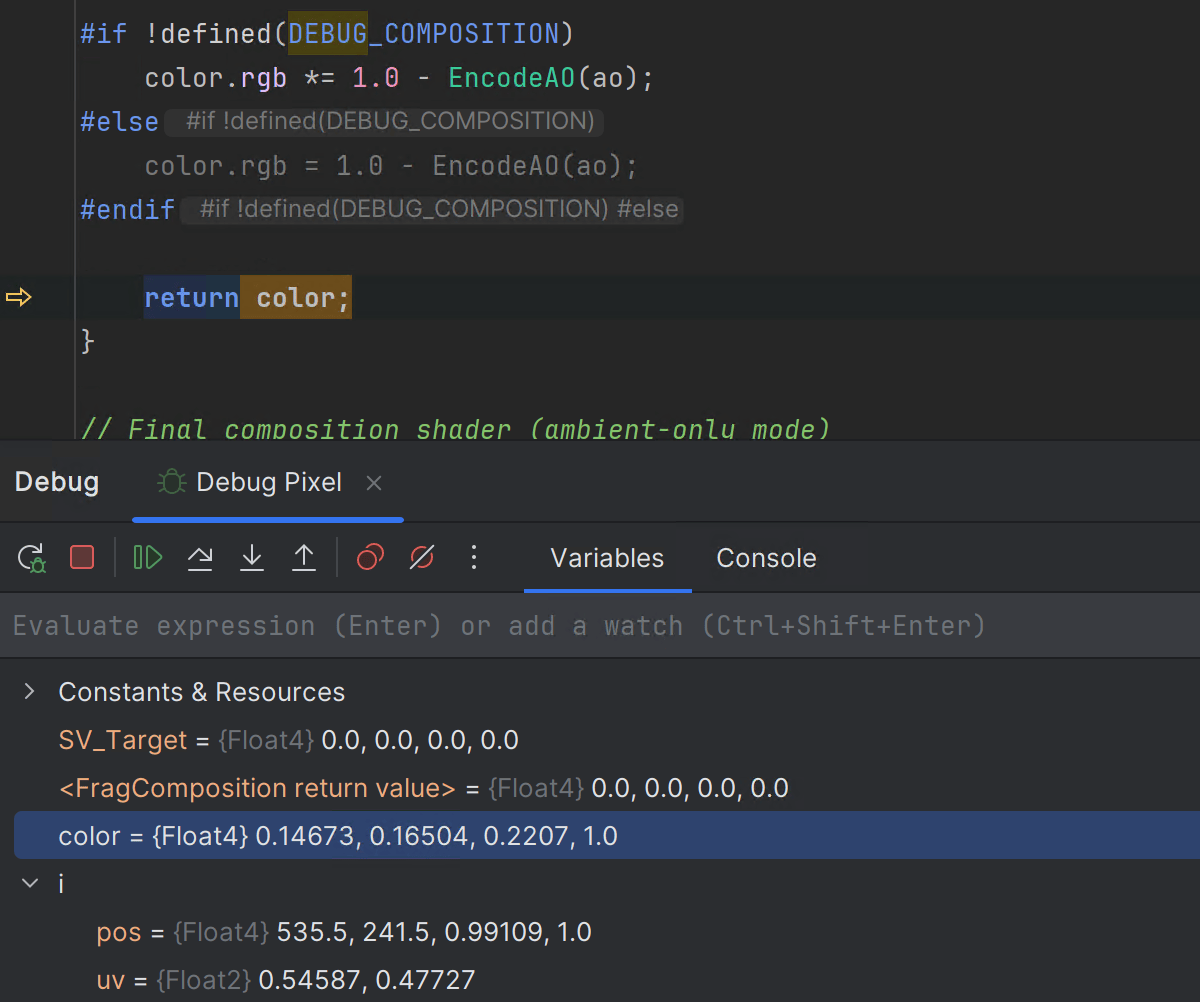1200x1002 pixels.
Task: Focus the Evaluate expression input field
Action: pos(500,626)
